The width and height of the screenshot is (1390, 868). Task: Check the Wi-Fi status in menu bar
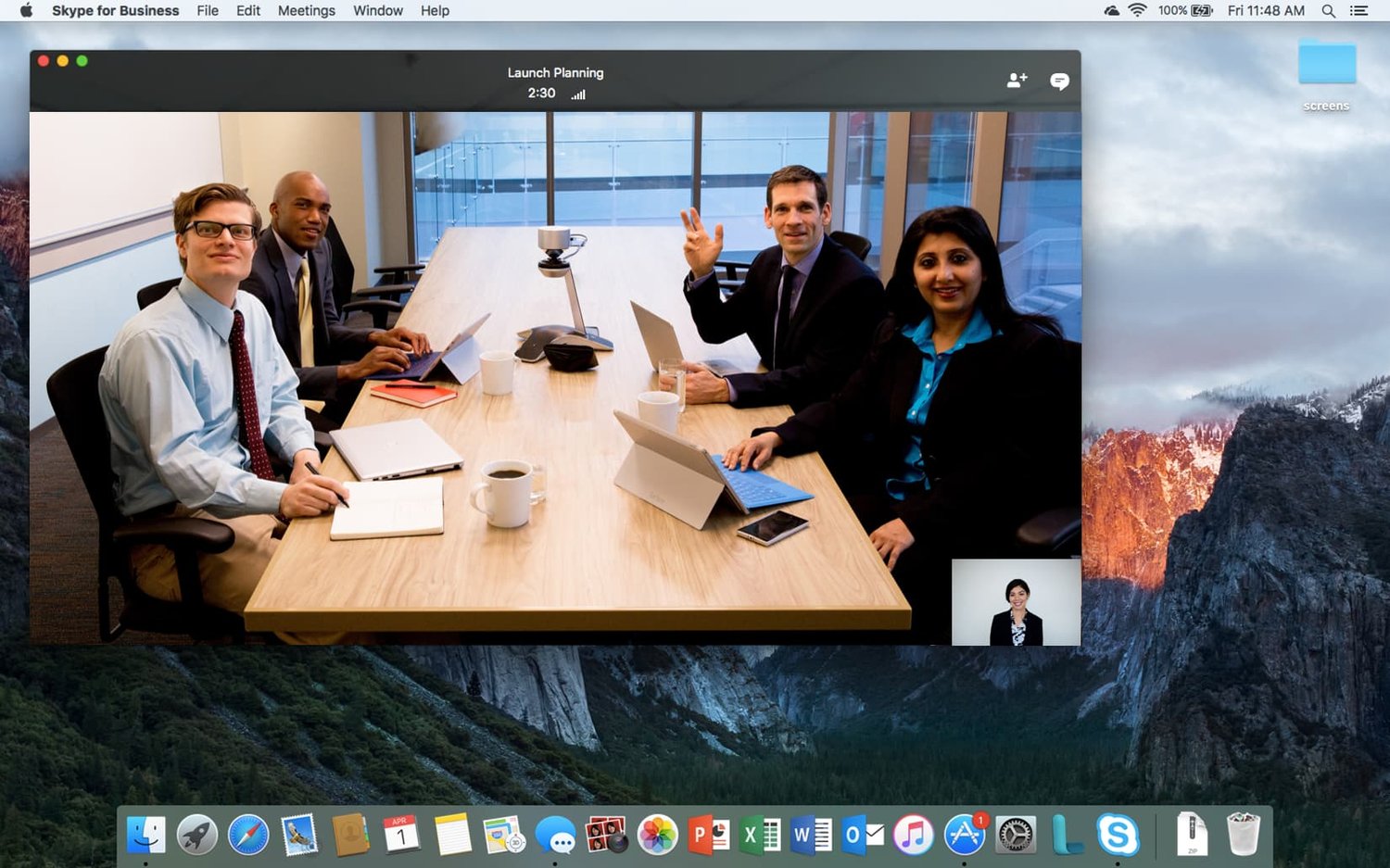click(1137, 10)
